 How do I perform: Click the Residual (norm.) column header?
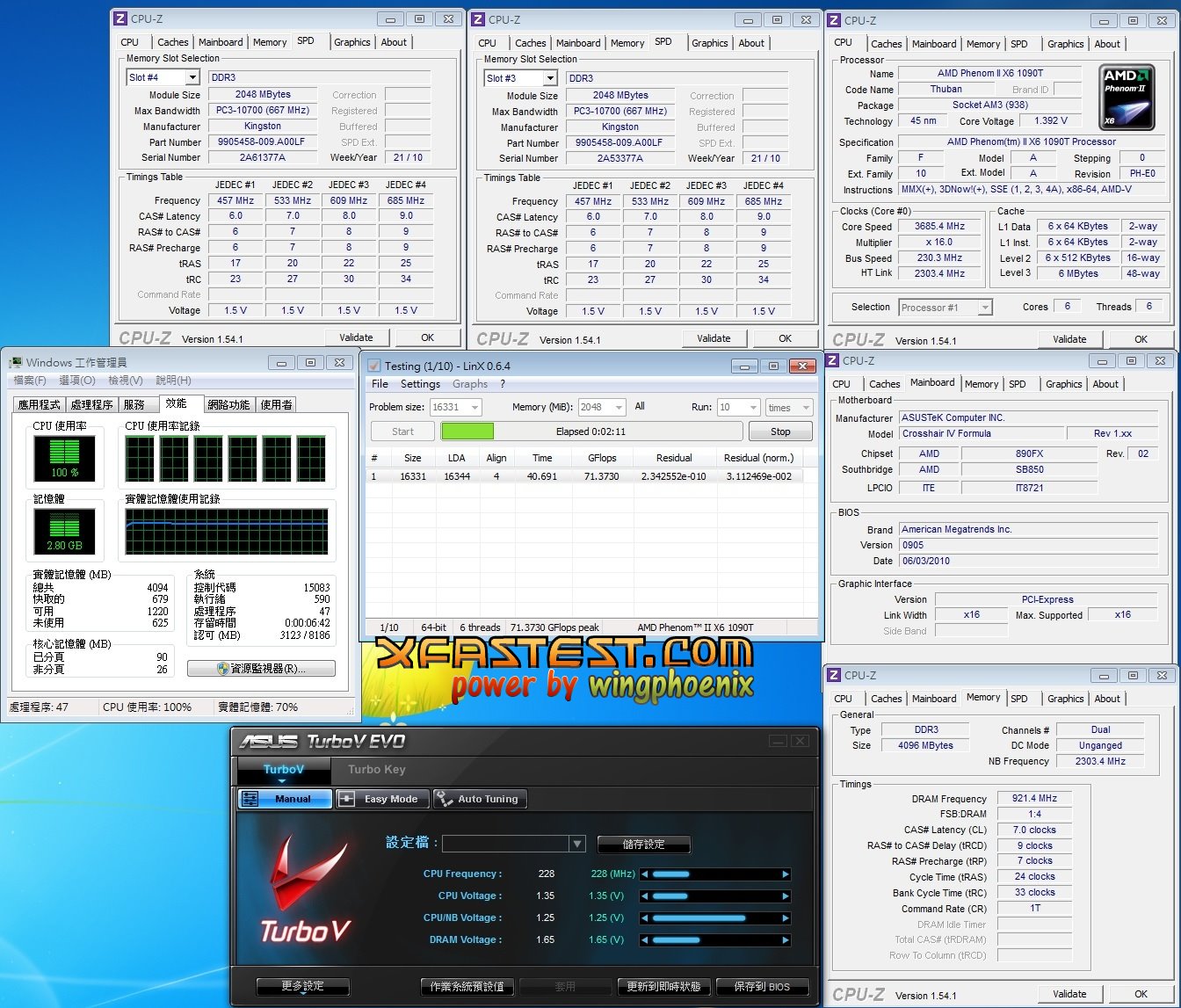click(758, 458)
